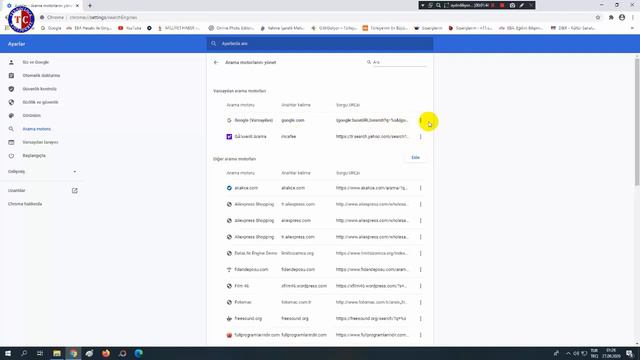Open File Explorer from the taskbar
The image size is (640, 360).
[x=57, y=353]
